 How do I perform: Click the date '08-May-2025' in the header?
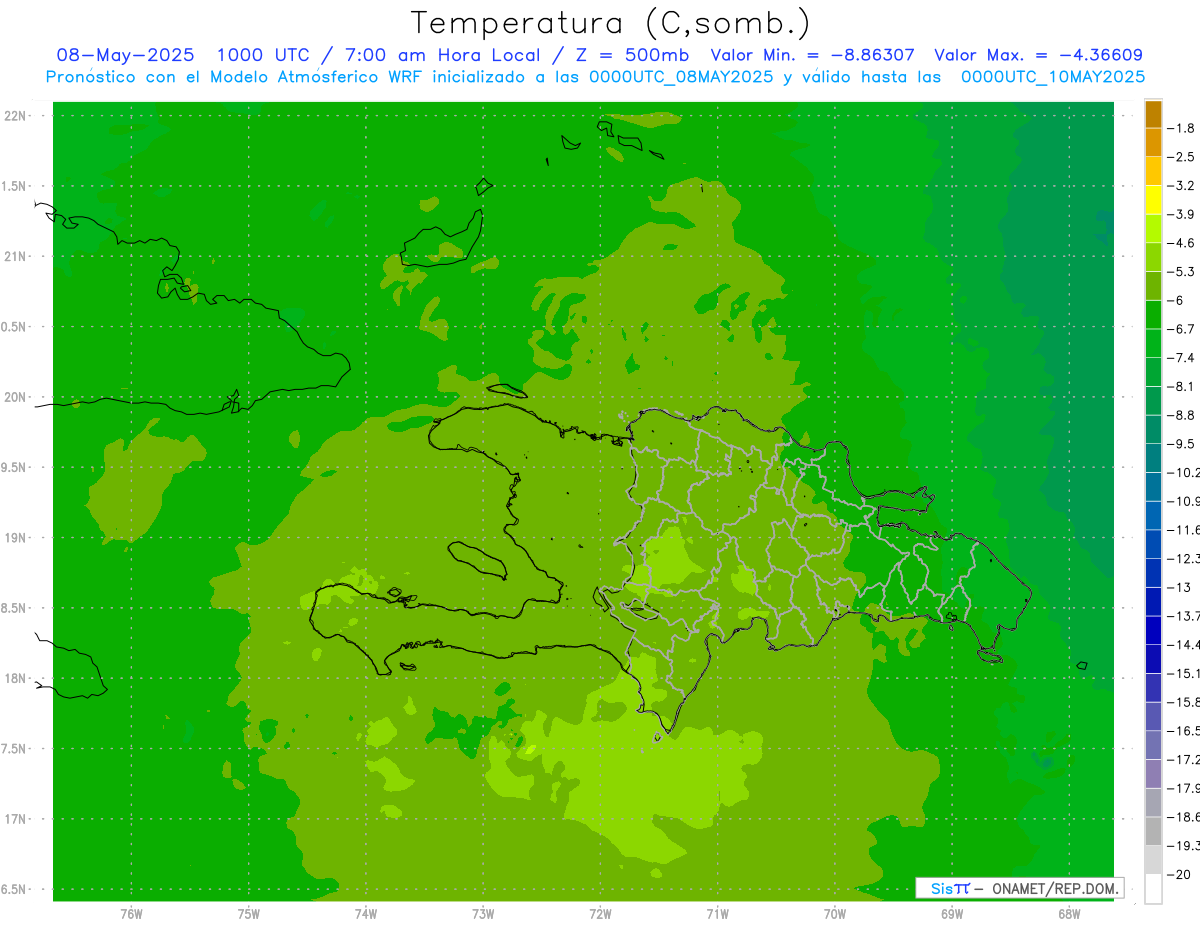click(126, 55)
